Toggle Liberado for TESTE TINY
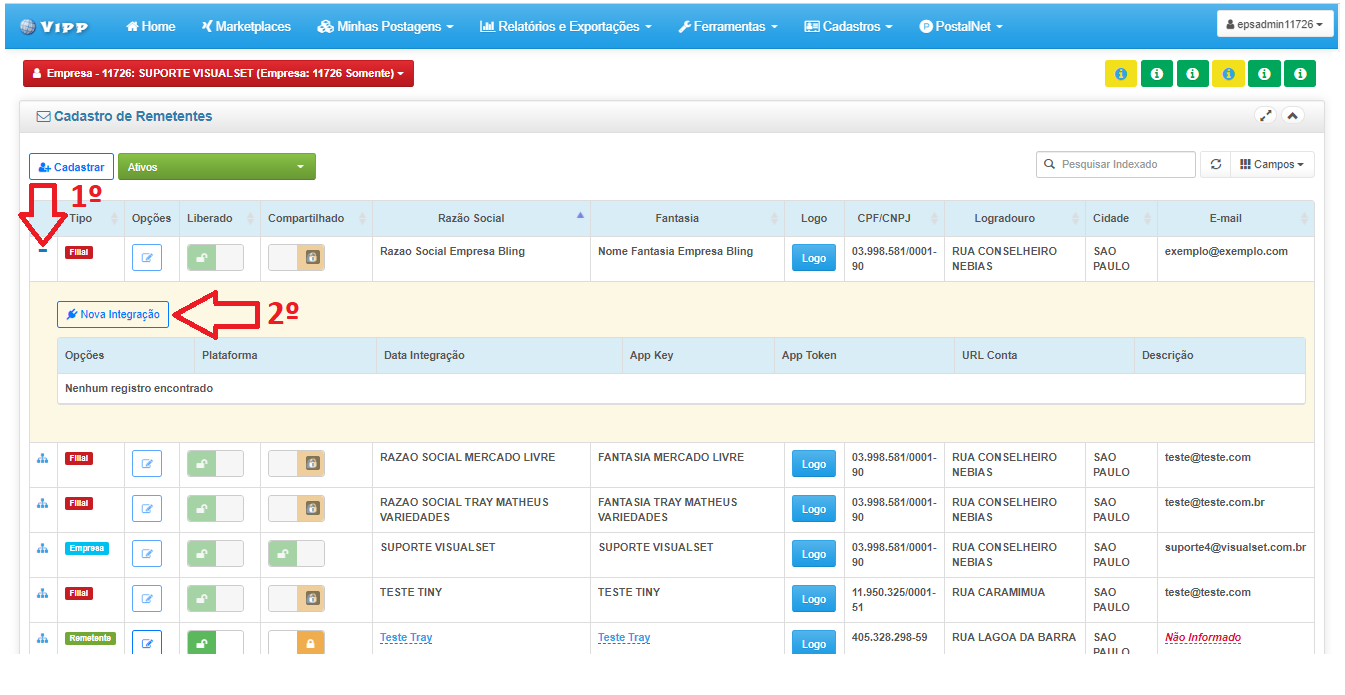Viewport: 1345px width, 695px height. pyautogui.click(x=215, y=599)
